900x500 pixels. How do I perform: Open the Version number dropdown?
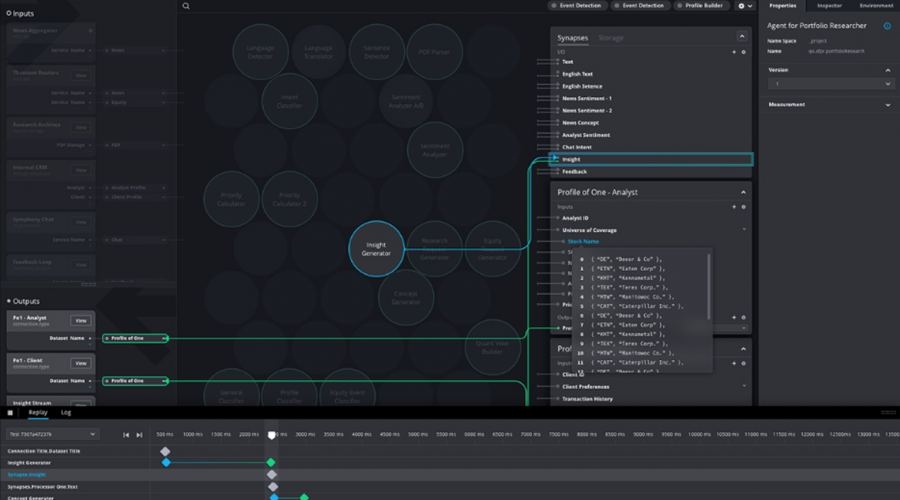point(829,85)
